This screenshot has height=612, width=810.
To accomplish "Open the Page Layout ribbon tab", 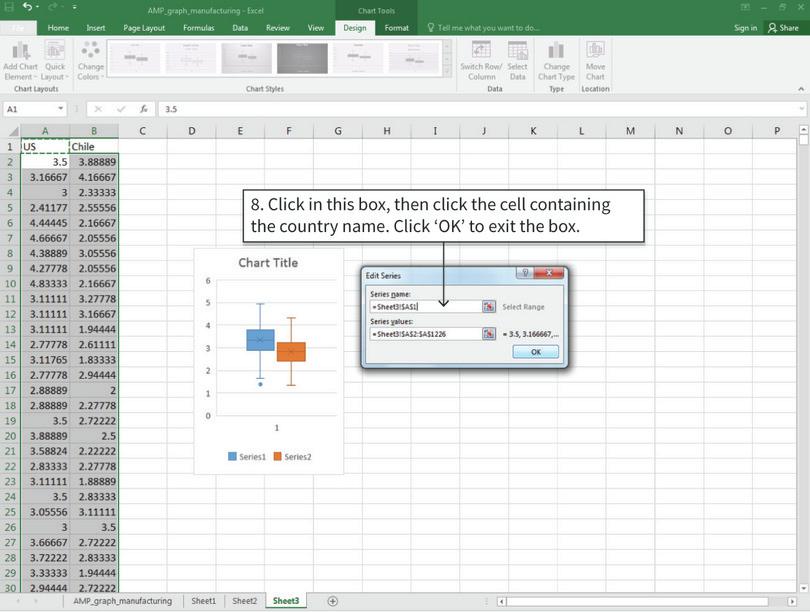I will 144,28.
